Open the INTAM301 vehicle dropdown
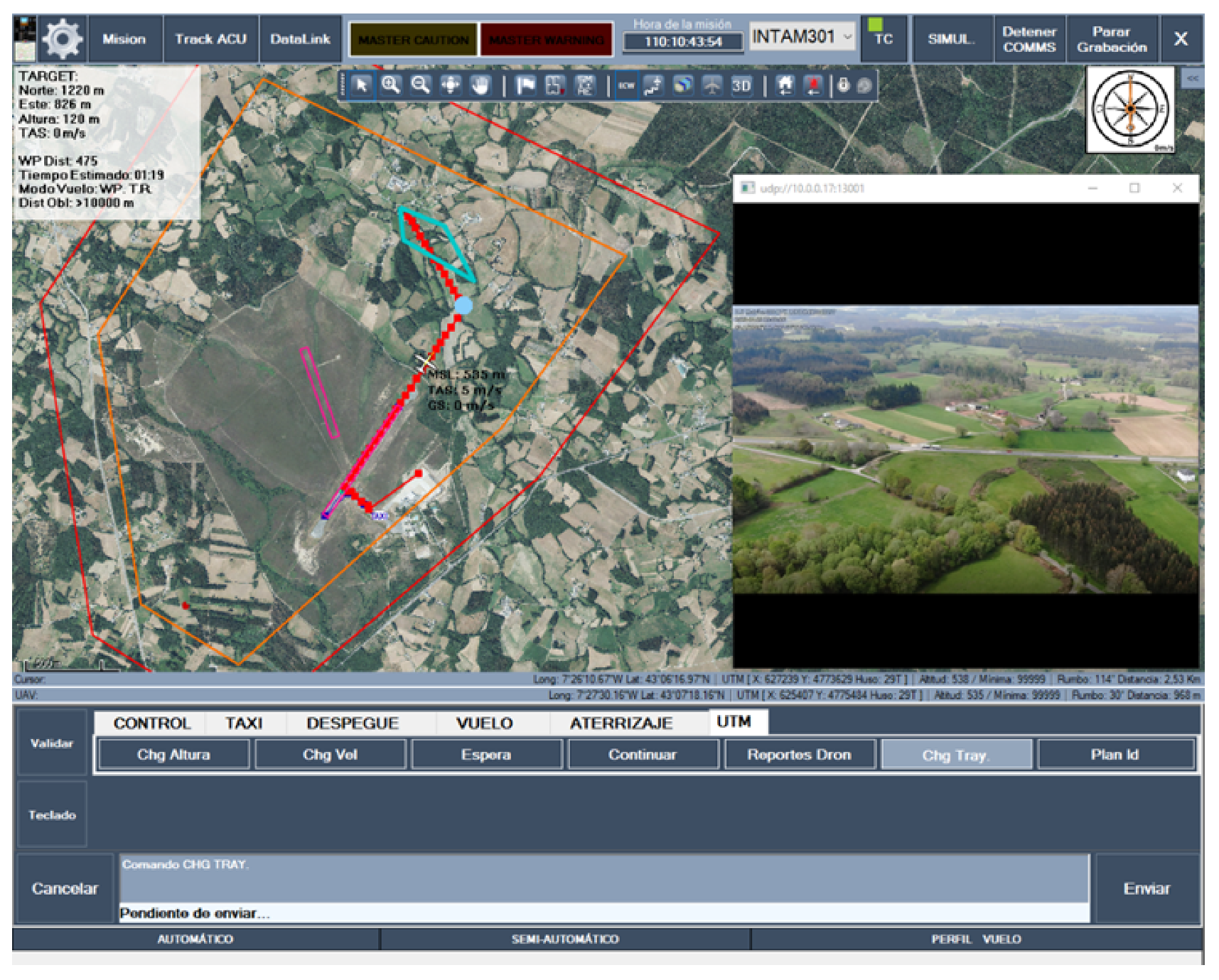The height and width of the screenshot is (980, 1219). (x=802, y=37)
